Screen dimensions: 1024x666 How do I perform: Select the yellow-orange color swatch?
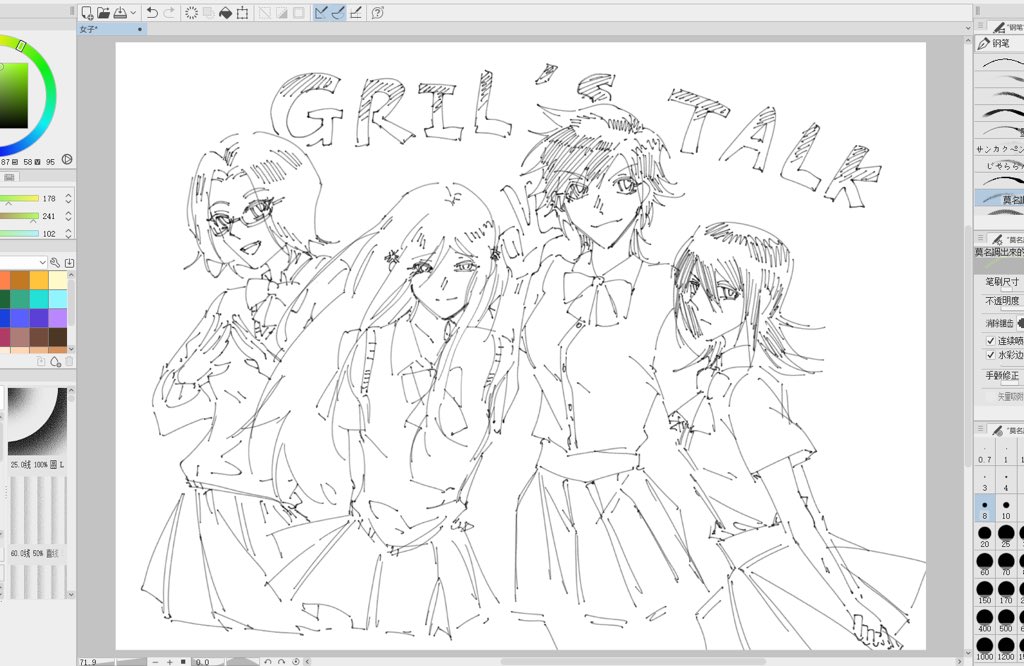[39, 280]
